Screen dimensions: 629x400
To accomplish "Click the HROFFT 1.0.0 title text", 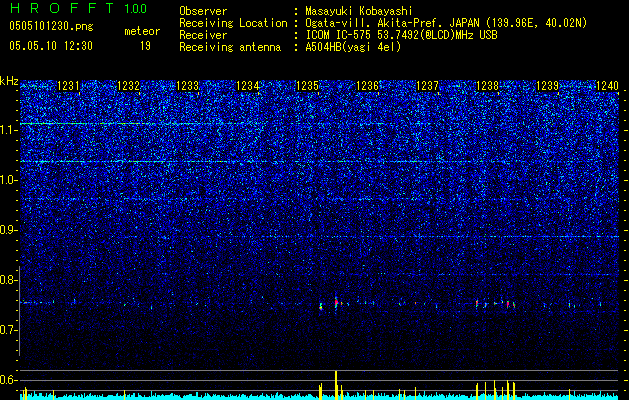I will tap(78, 8).
